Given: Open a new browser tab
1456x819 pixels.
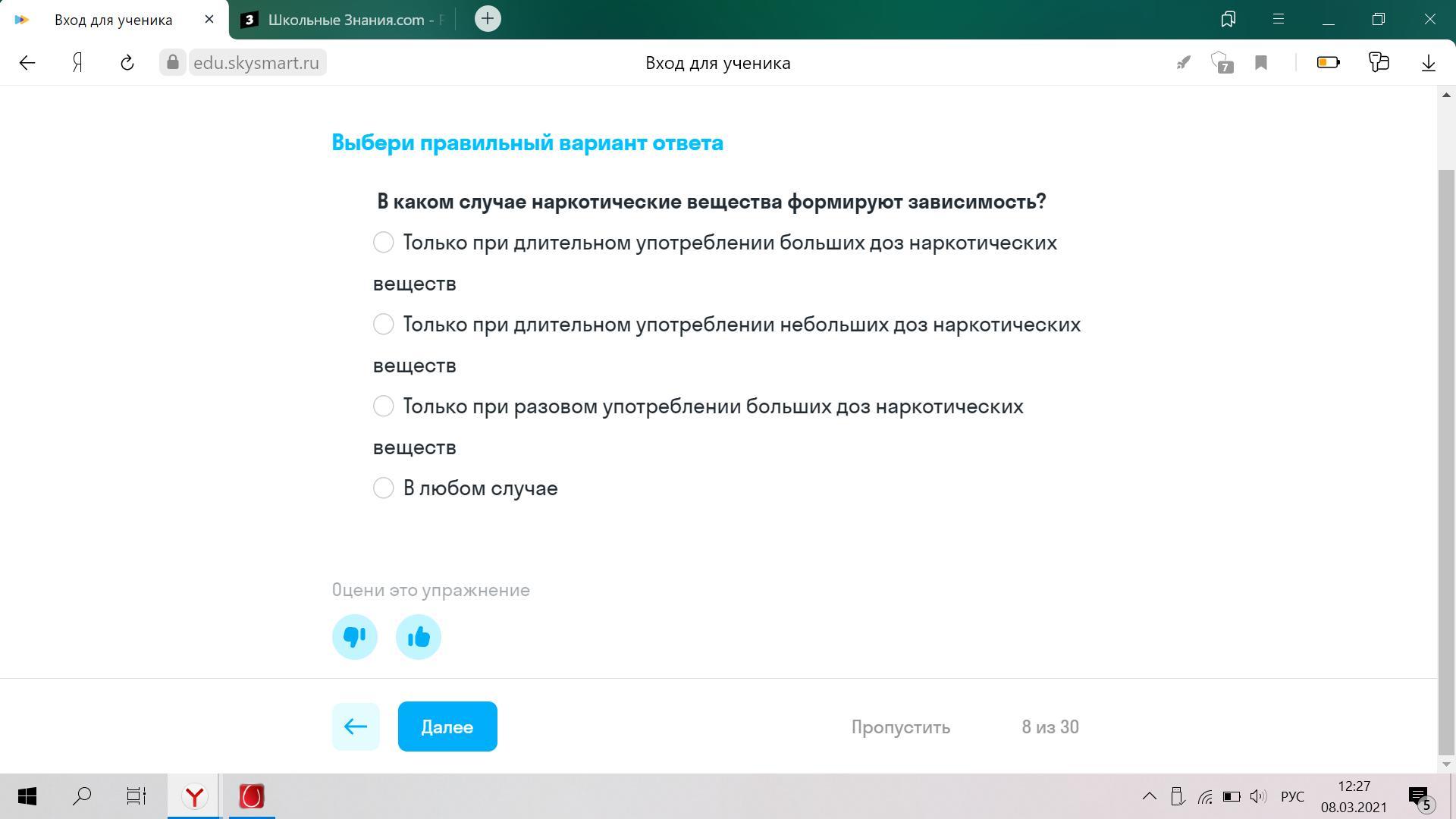Looking at the screenshot, I should tap(488, 19).
